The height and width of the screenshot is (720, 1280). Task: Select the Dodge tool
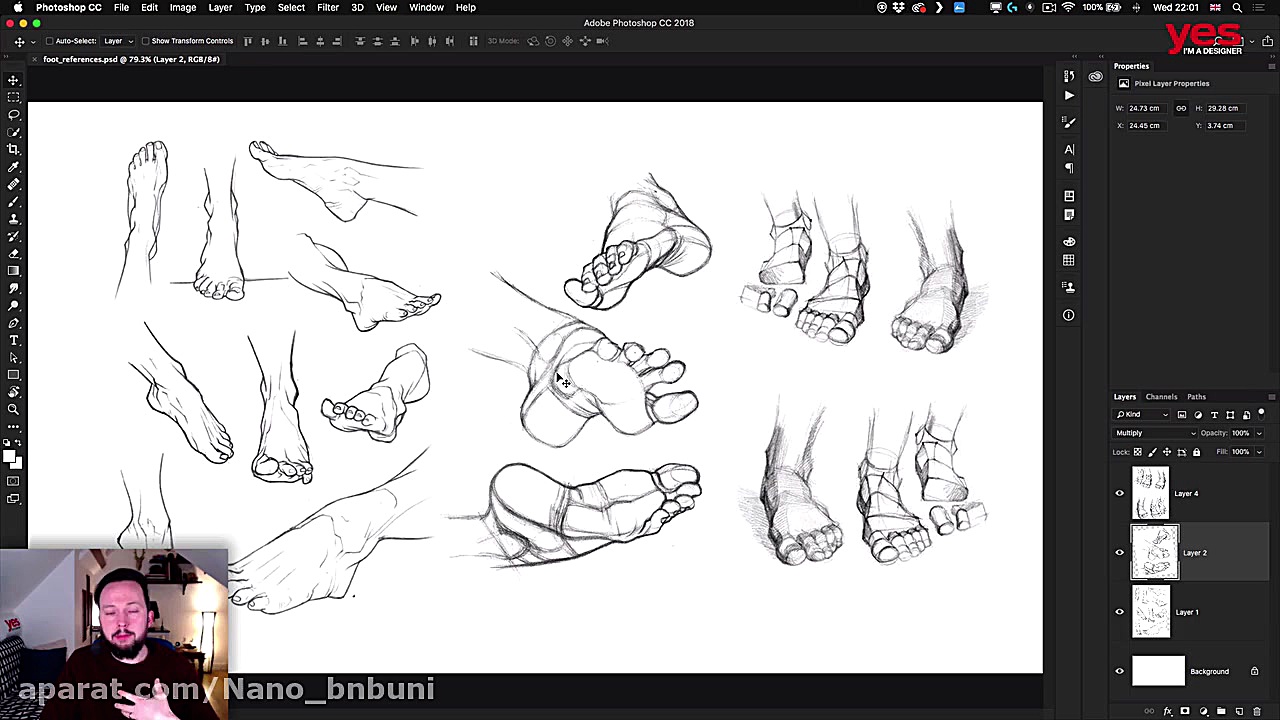(x=14, y=306)
